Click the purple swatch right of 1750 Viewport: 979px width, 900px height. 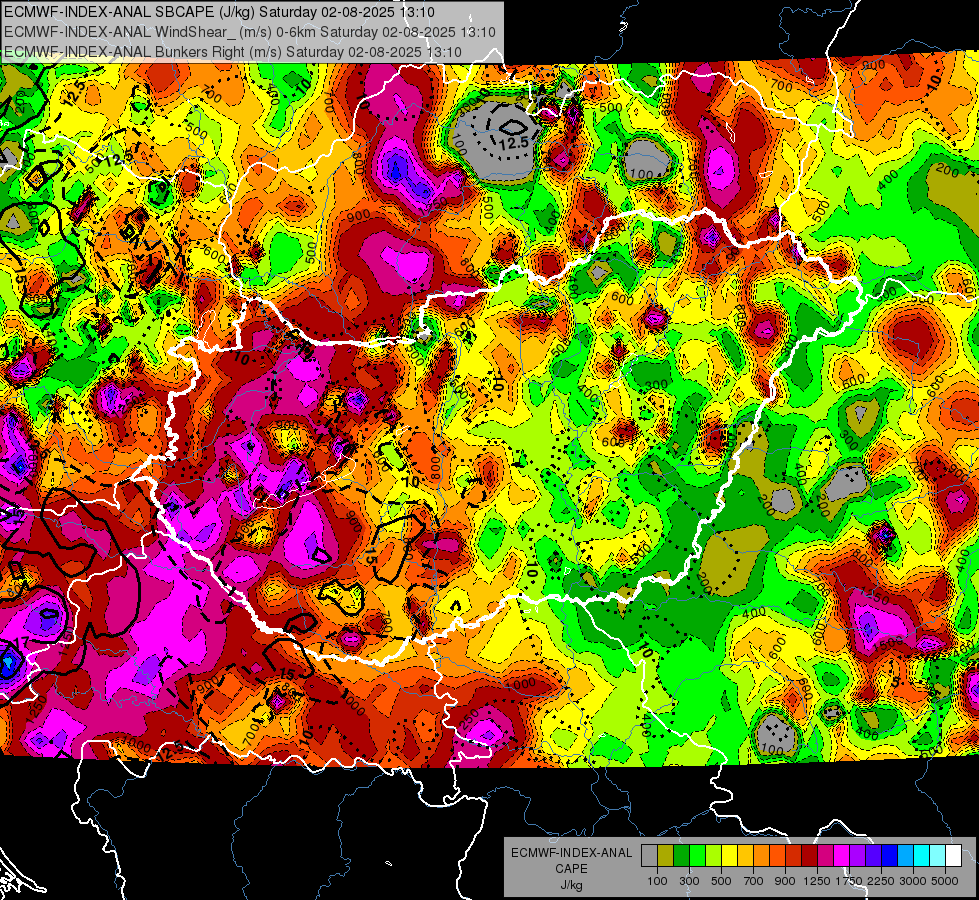tap(857, 856)
